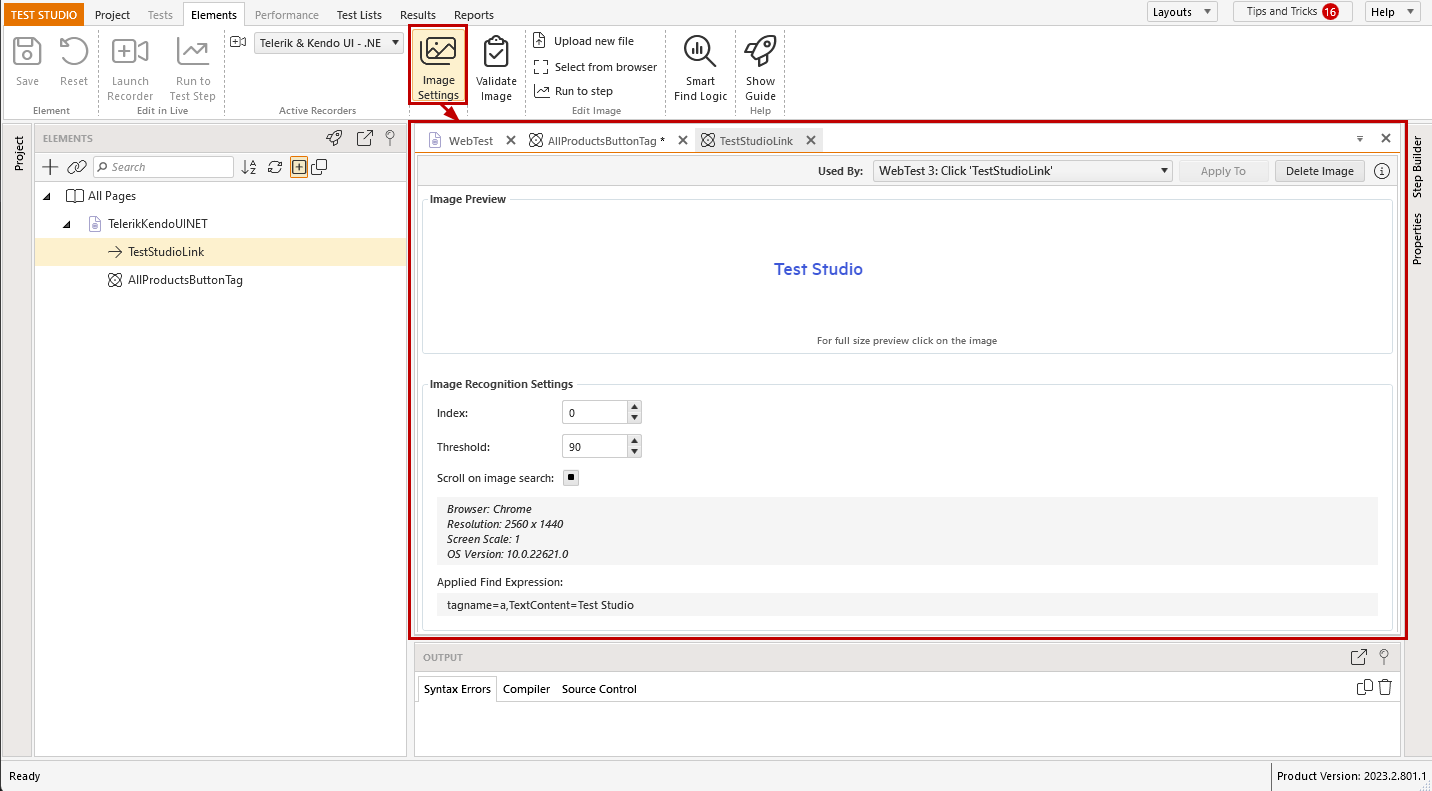
Task: Pin the Output panel
Action: pyautogui.click(x=1384, y=657)
